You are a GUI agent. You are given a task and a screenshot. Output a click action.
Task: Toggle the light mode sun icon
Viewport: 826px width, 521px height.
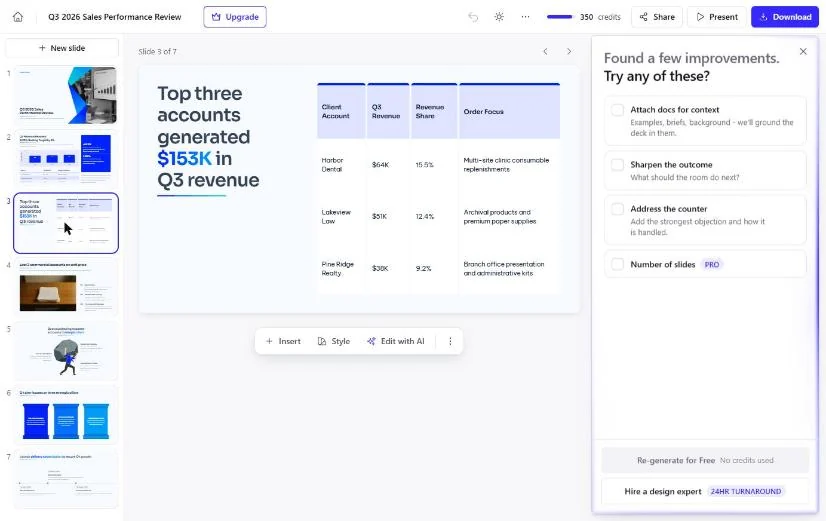click(x=499, y=17)
